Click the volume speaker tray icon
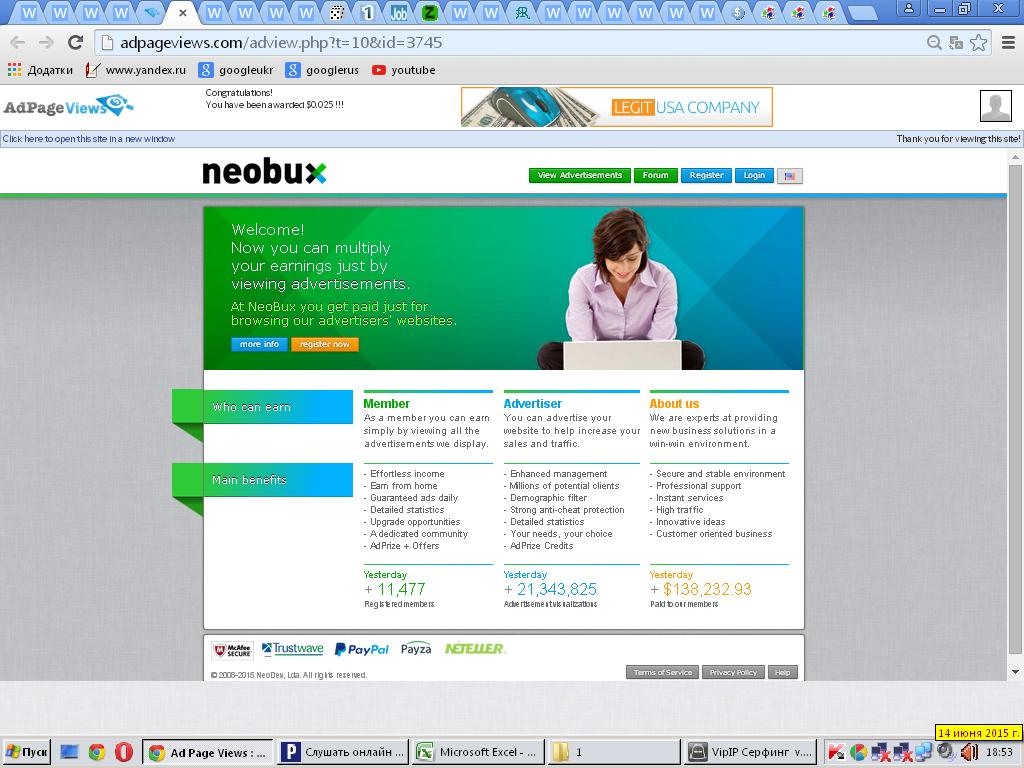The image size is (1024, 768). coord(969,752)
